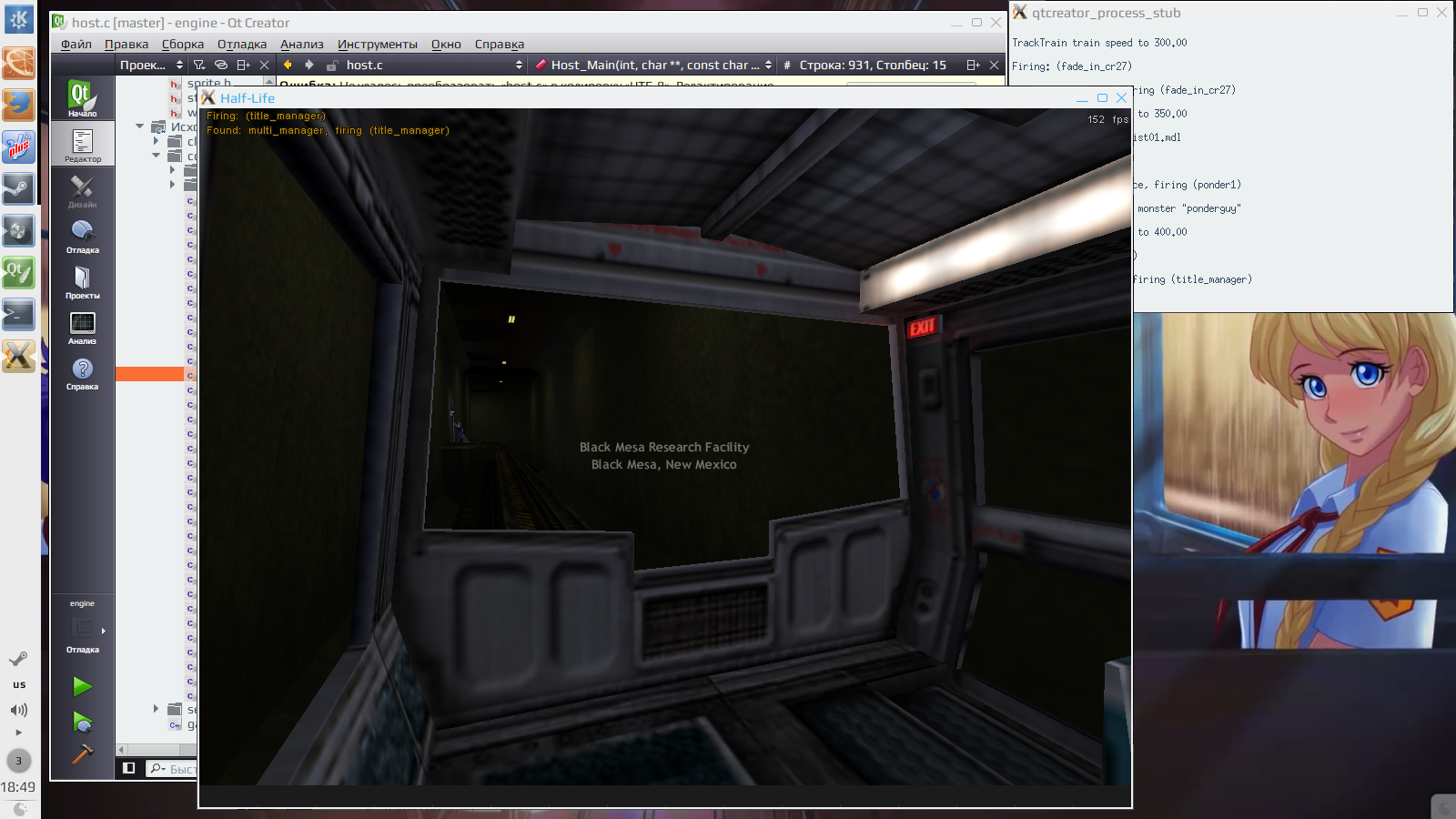Run the project with green play button
1456x819 pixels.
point(82,686)
